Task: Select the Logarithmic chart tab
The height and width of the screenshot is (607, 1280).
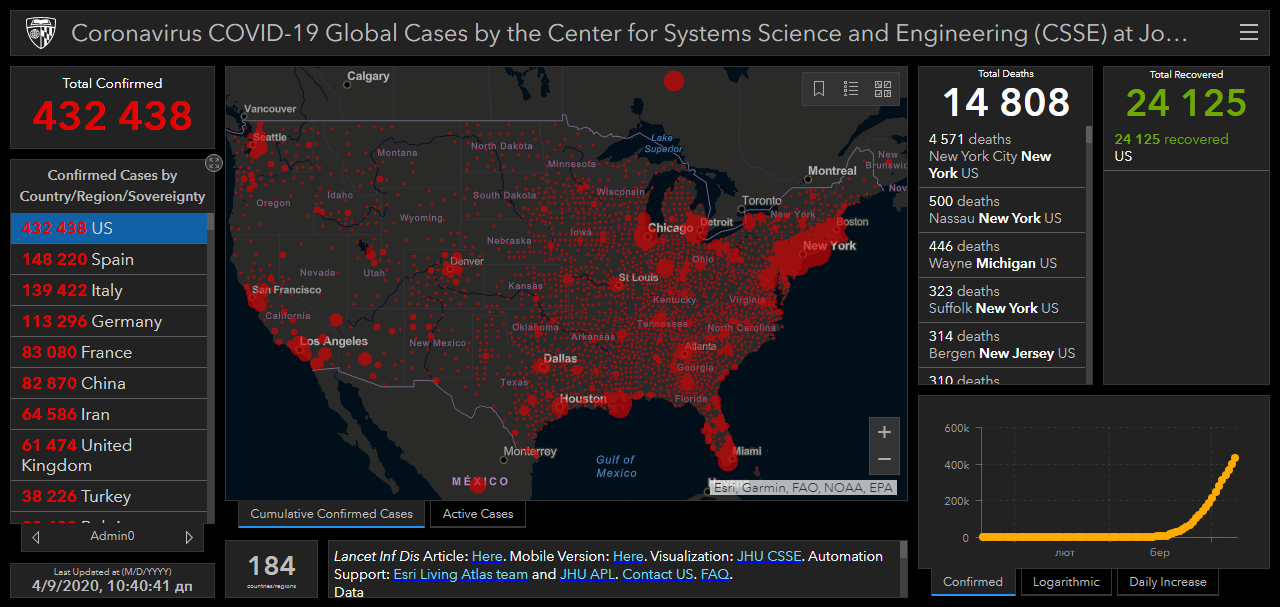Action: click(x=1066, y=582)
